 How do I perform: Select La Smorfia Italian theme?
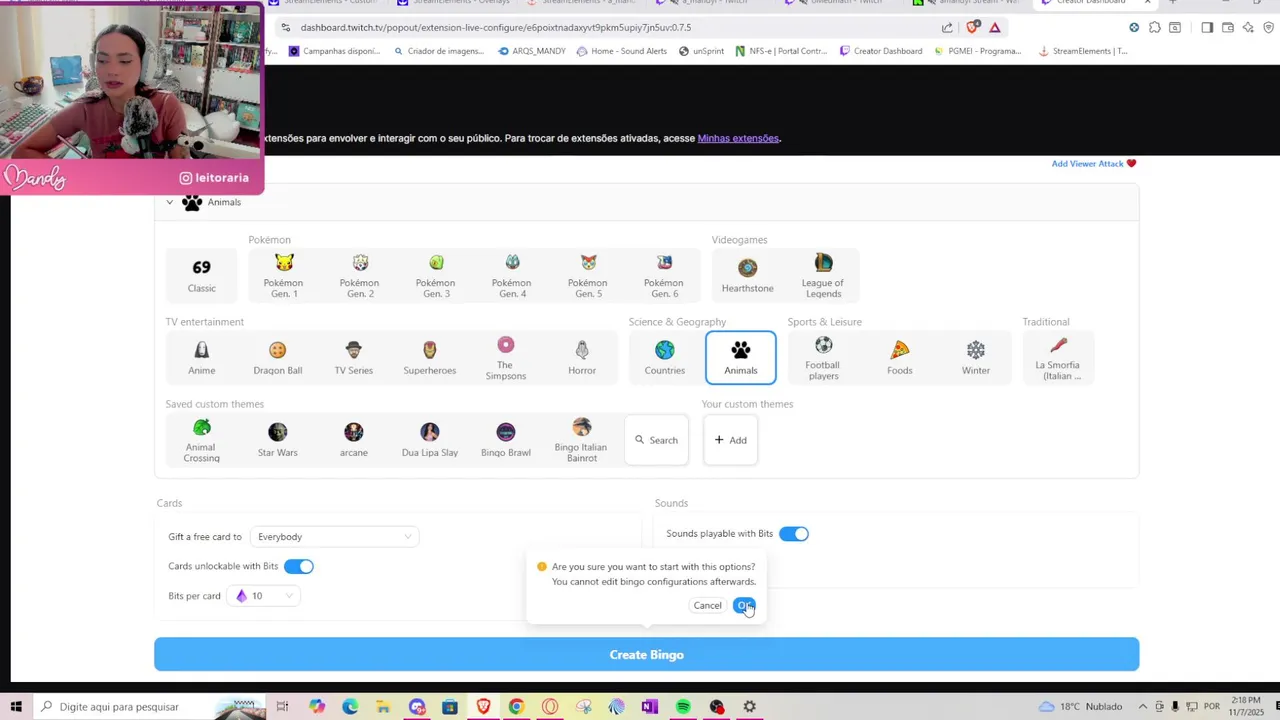pos(1058,357)
